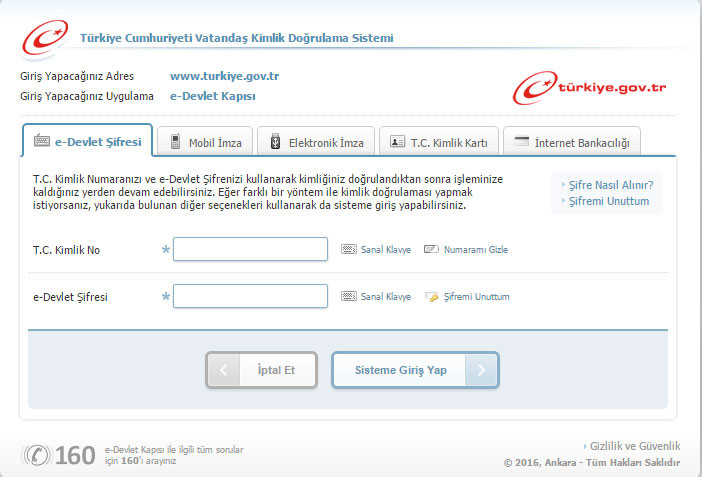
Task: Open Sanal Klavye for T.C. Kimlik No
Action: tap(376, 249)
